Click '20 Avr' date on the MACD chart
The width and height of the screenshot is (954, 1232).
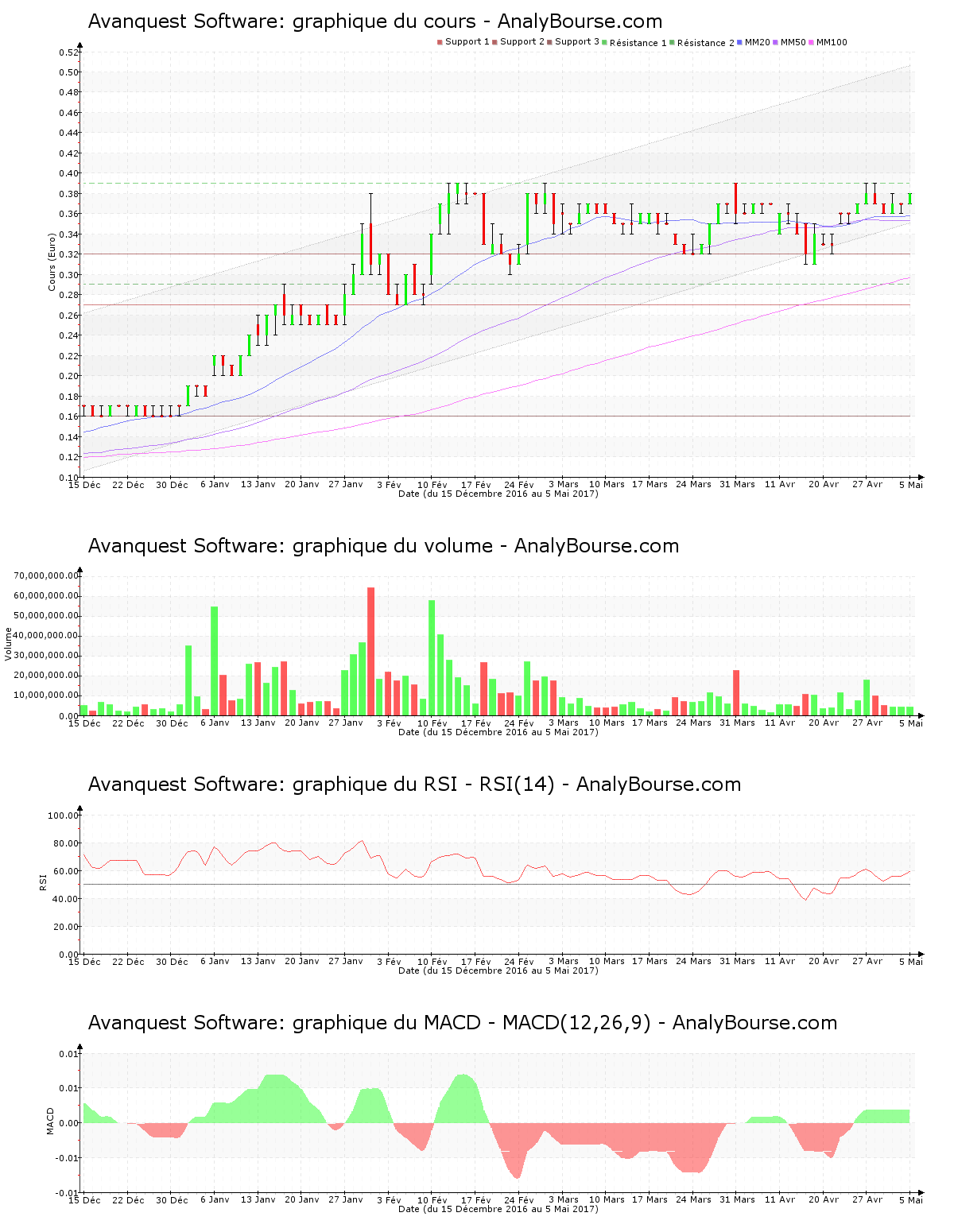point(824,1200)
